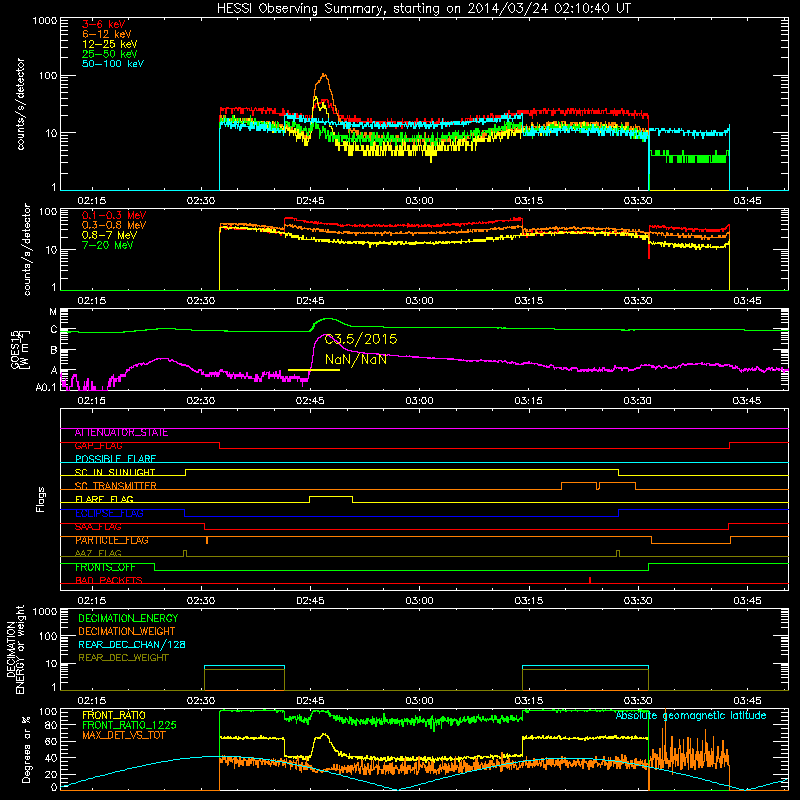Select the red 3-6 keV legend label

click(x=104, y=24)
